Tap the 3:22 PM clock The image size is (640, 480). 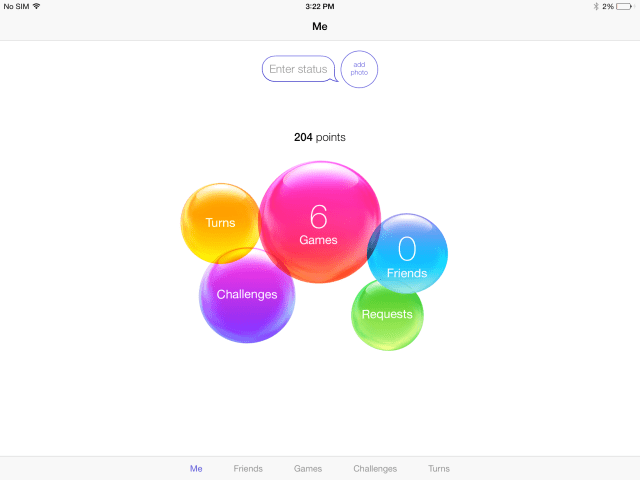[320, 7]
